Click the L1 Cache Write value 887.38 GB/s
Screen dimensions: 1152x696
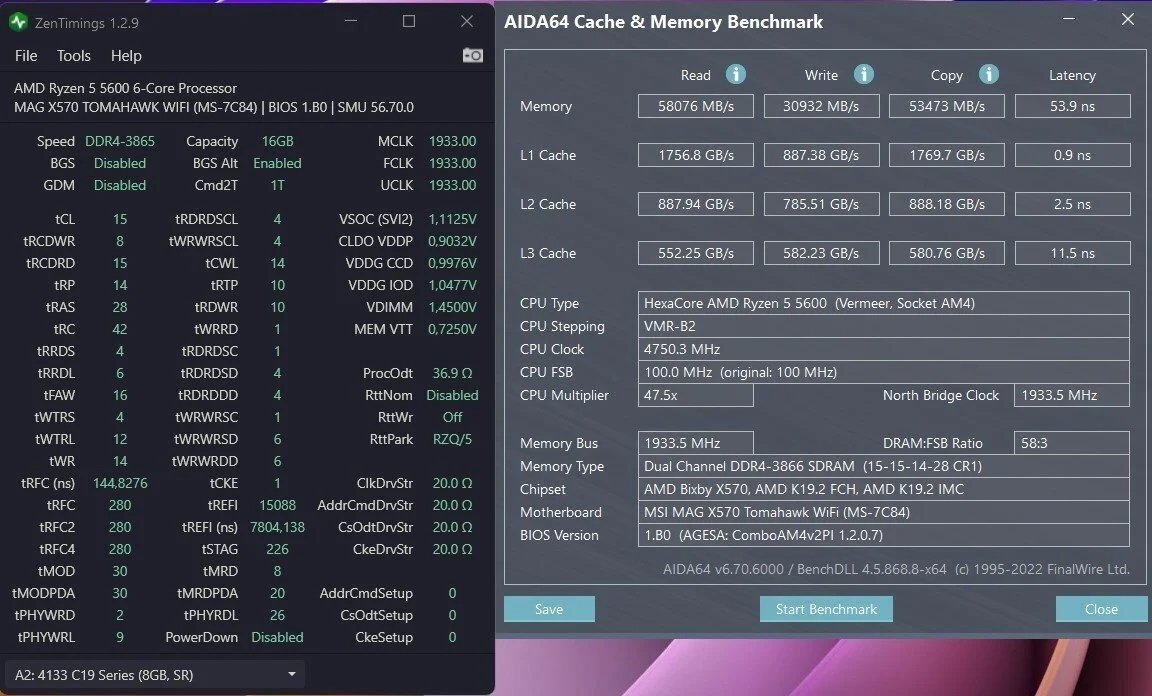click(x=821, y=155)
